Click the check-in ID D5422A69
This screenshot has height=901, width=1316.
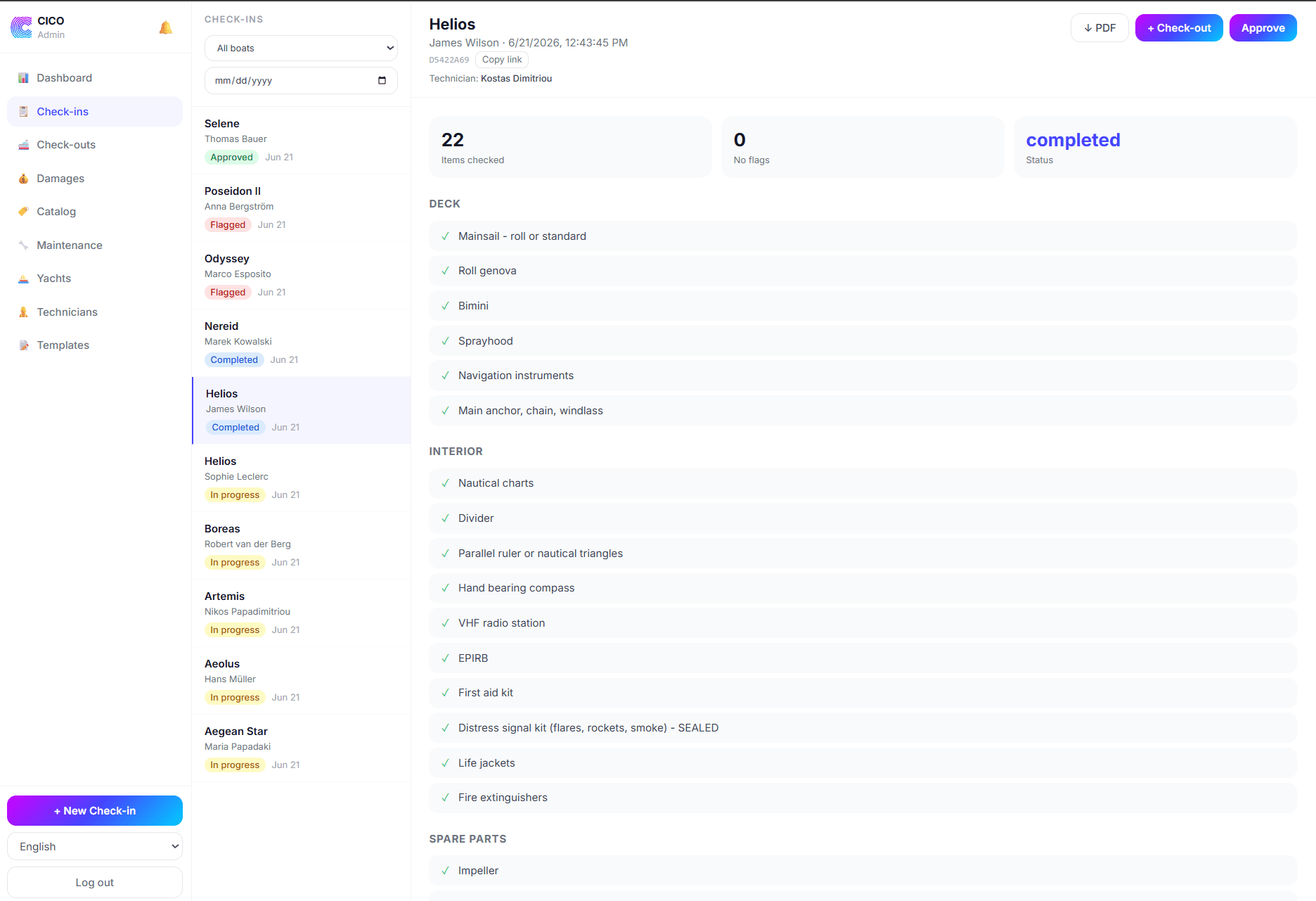click(x=449, y=60)
